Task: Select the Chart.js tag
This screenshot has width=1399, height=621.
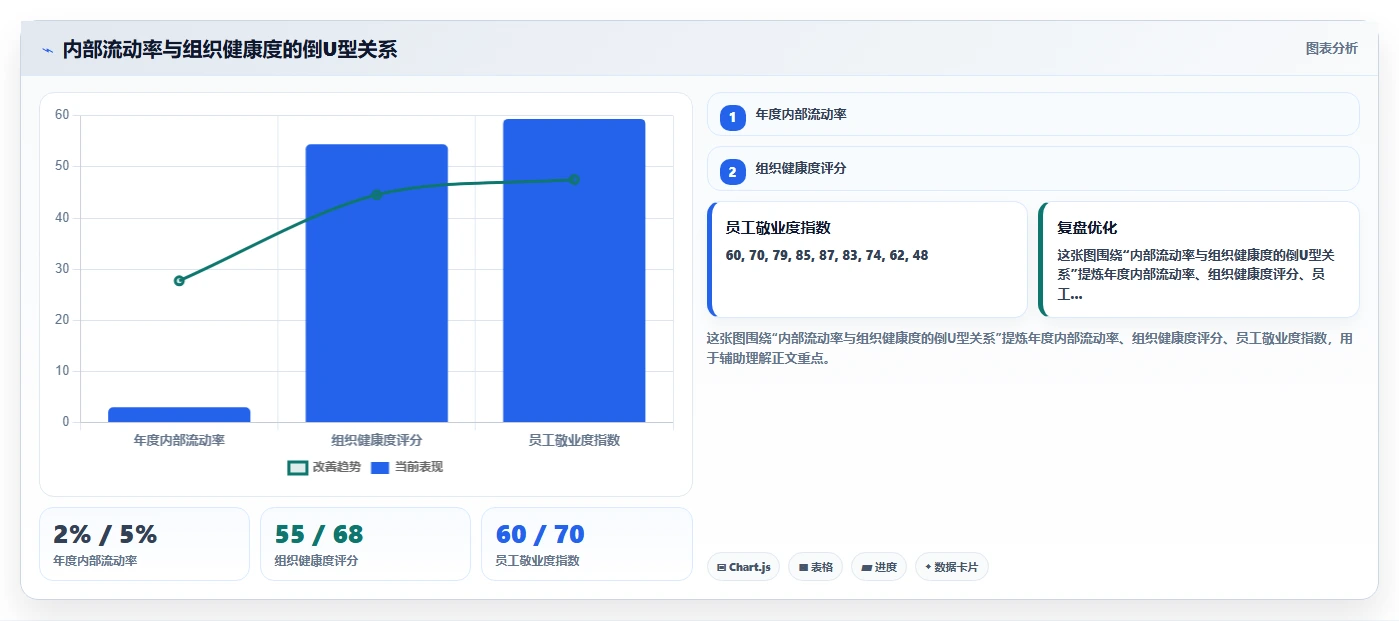Action: (x=743, y=567)
